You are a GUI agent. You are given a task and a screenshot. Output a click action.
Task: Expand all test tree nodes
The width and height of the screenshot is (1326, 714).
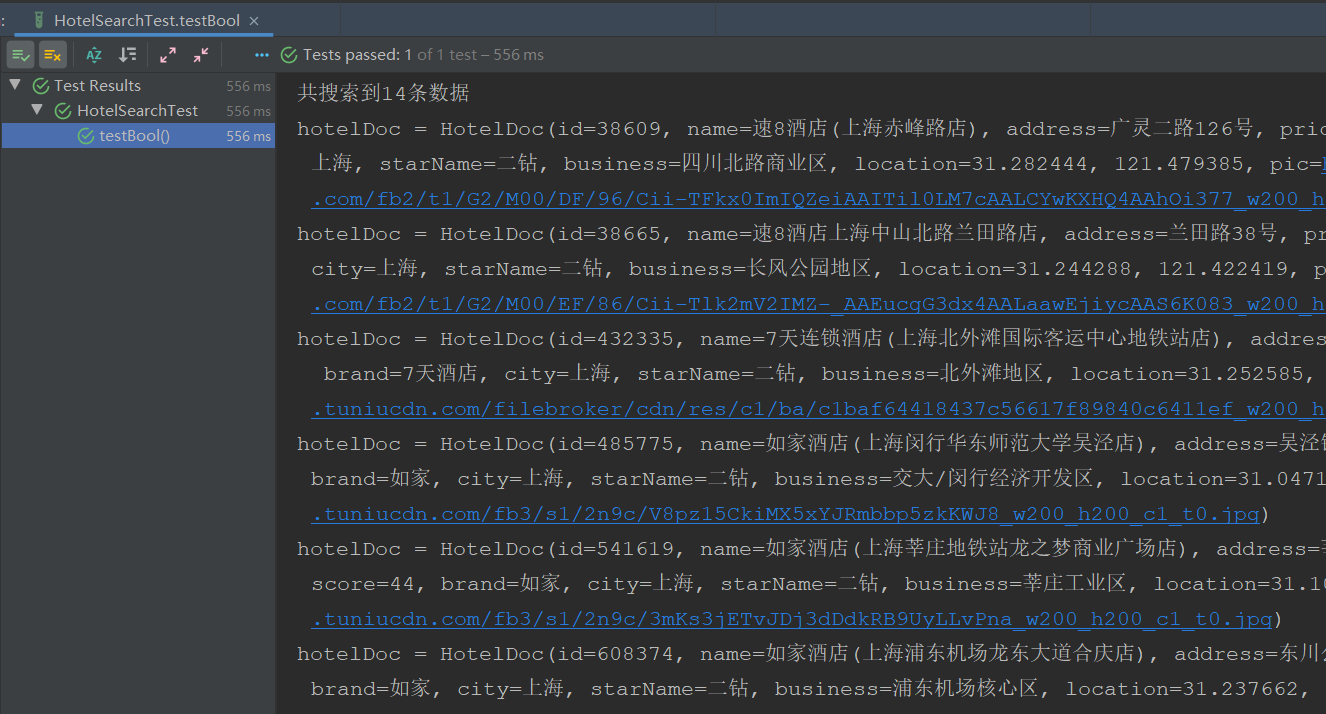tap(168, 55)
